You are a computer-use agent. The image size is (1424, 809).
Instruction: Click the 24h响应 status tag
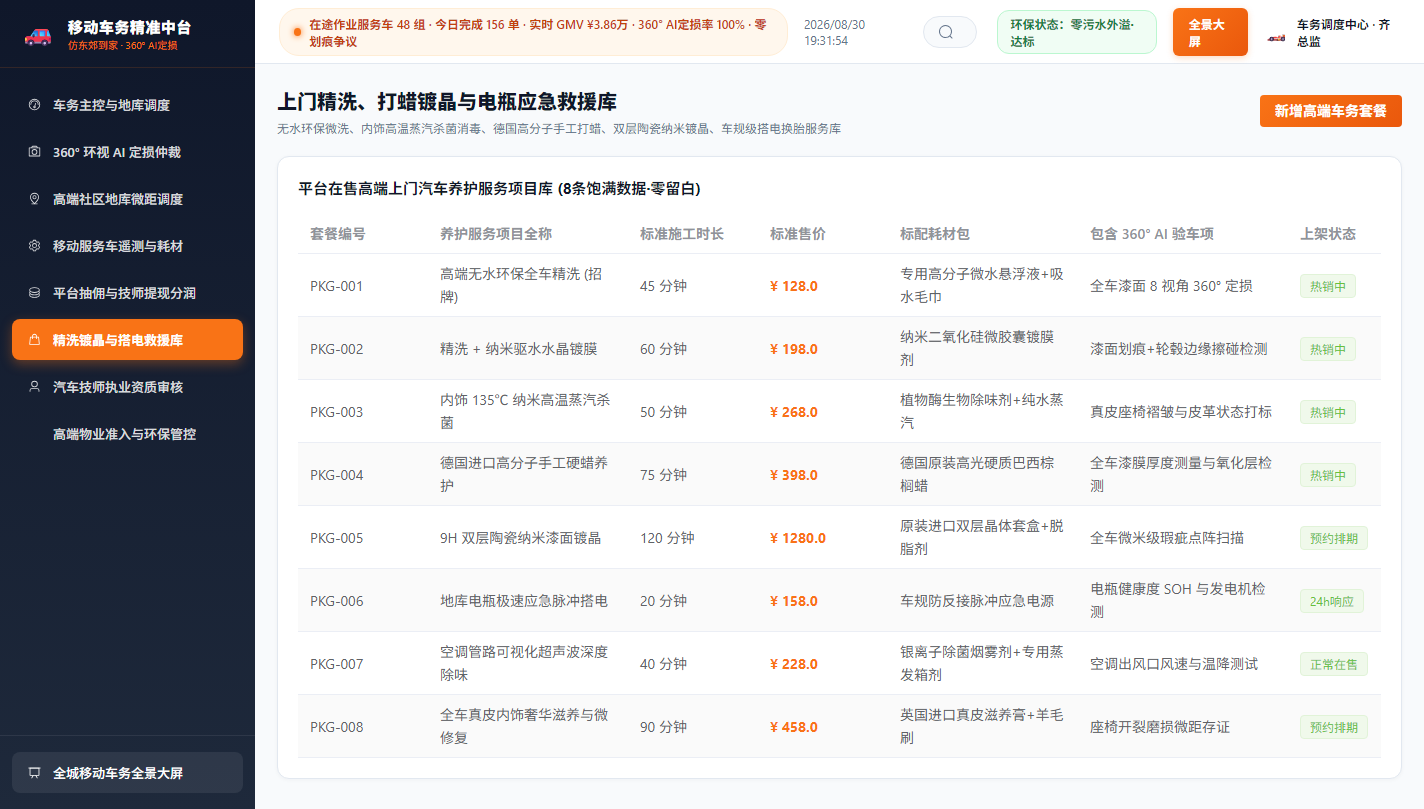[1332, 601]
